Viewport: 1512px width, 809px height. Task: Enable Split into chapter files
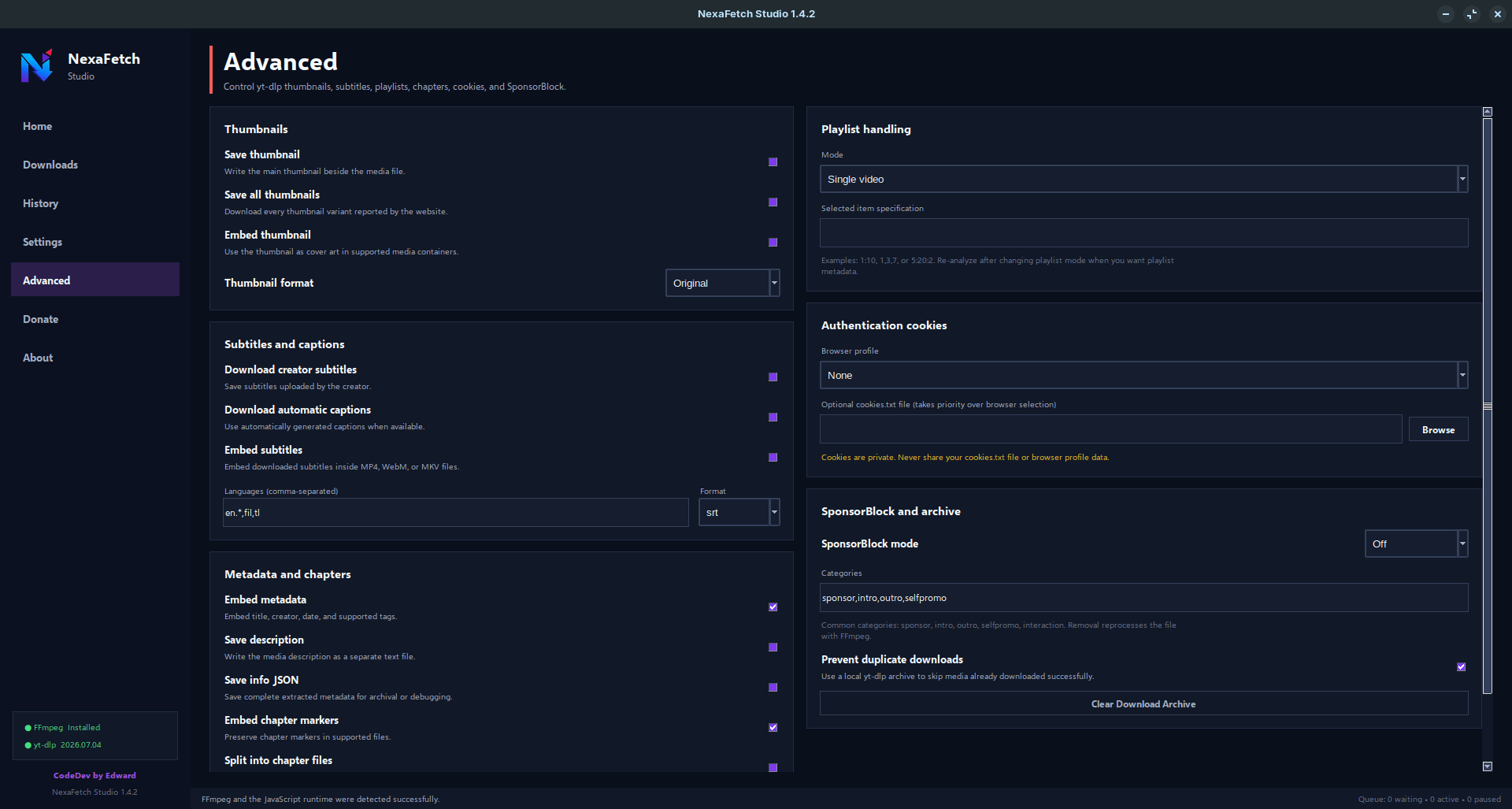(773, 767)
